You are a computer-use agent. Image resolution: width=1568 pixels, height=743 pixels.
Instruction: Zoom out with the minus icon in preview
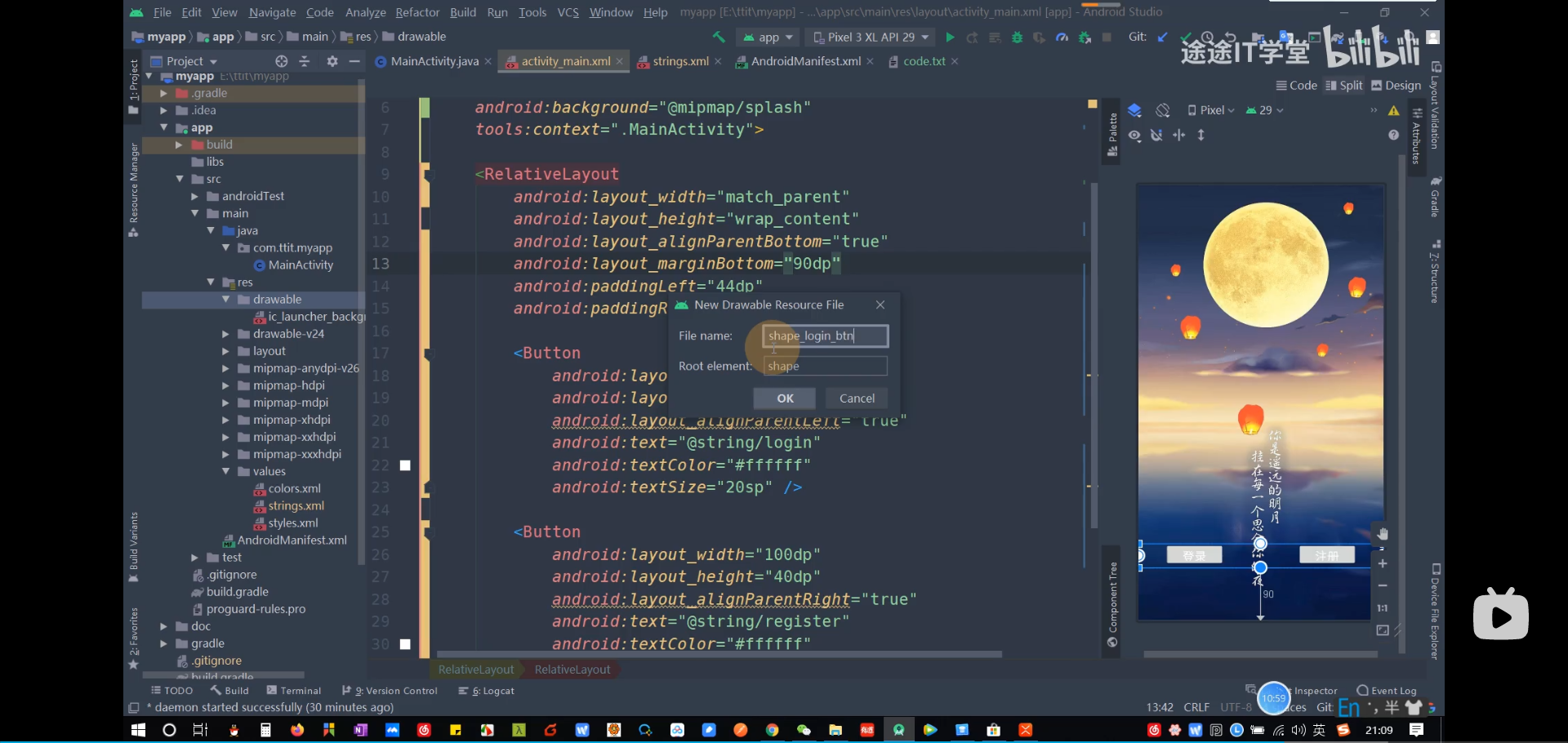pos(1382,585)
